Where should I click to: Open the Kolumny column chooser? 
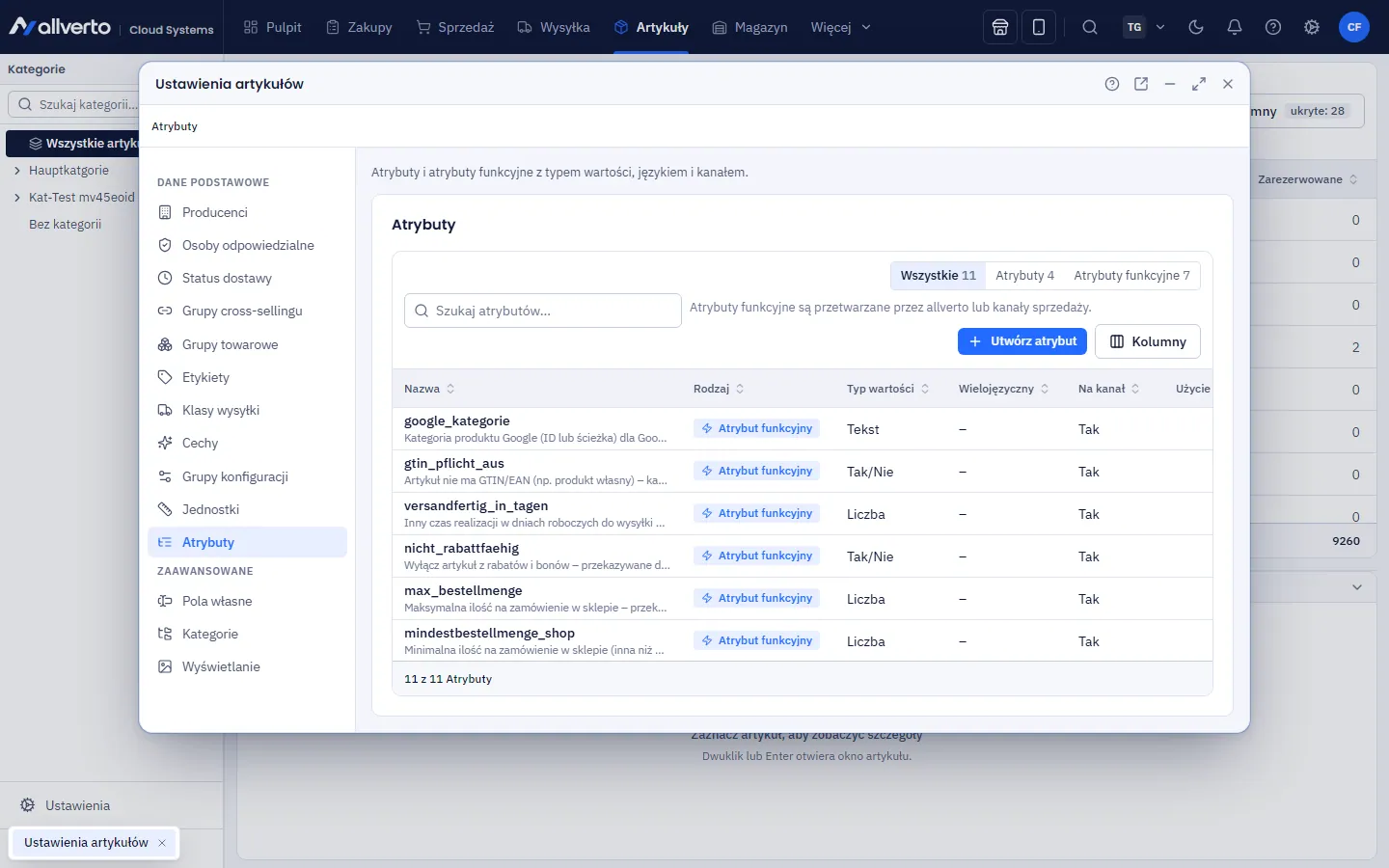point(1148,341)
